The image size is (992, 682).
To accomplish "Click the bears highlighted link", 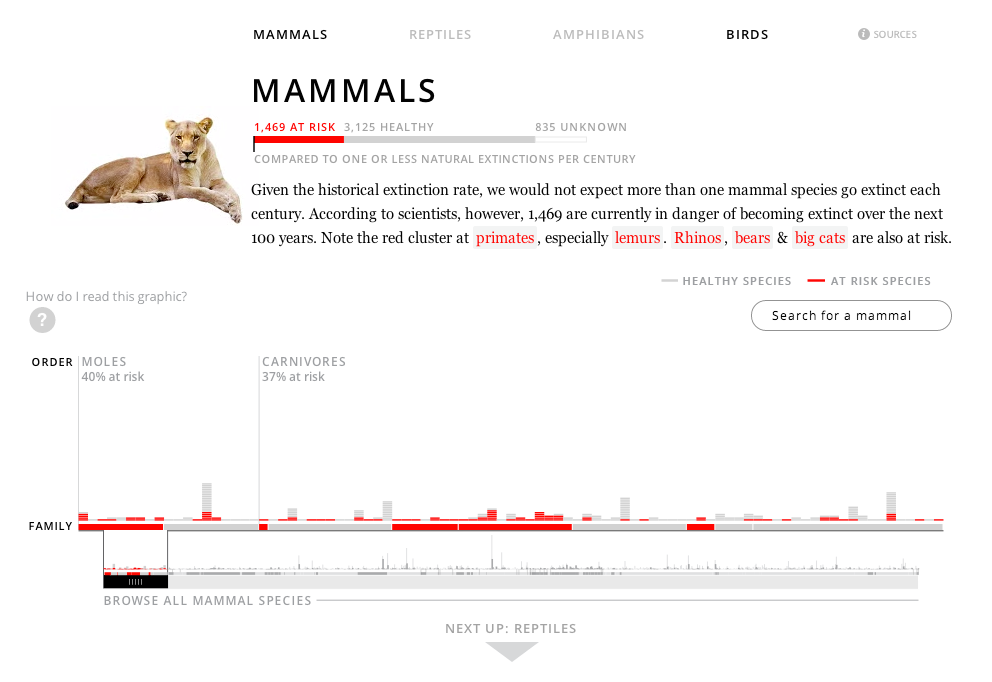I will coord(752,238).
